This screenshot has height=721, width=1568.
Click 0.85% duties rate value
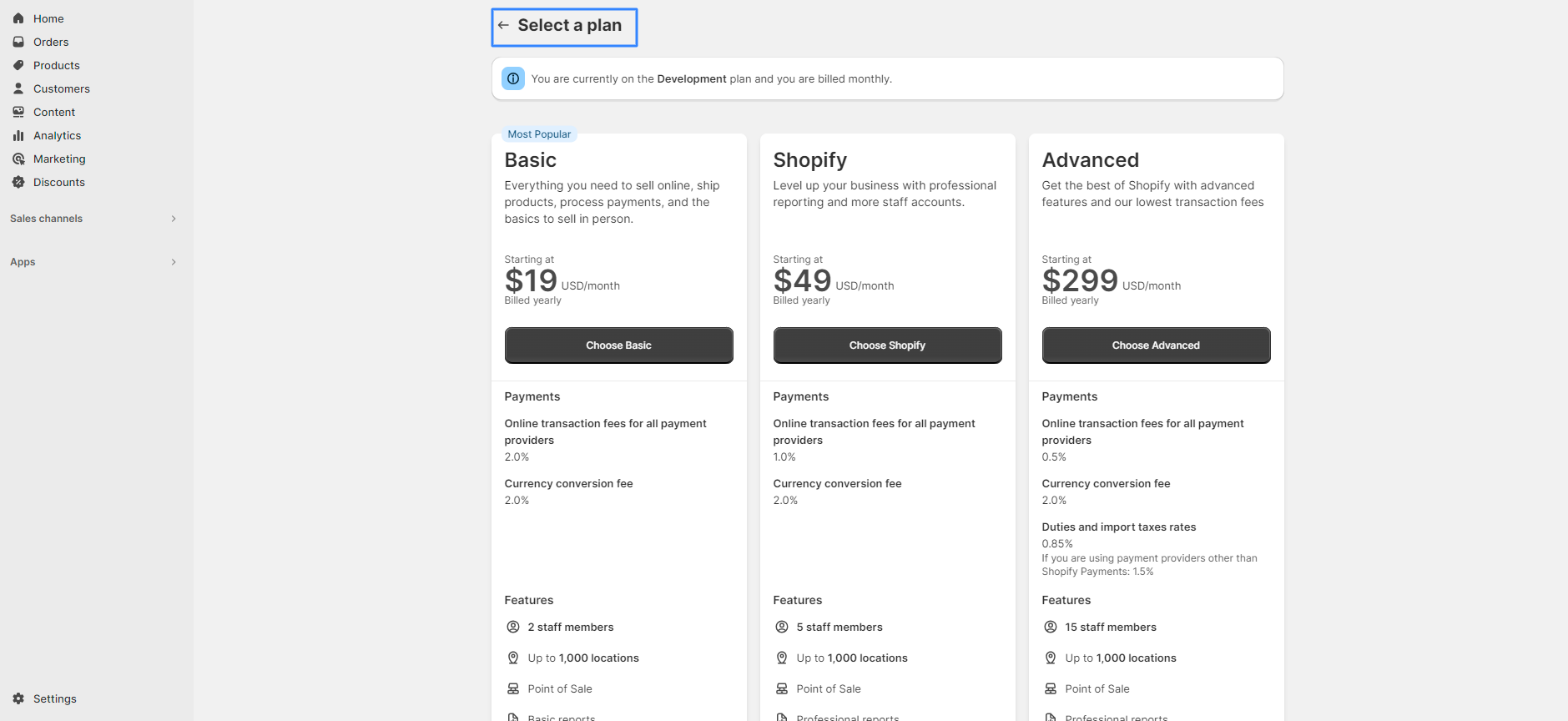1057,544
